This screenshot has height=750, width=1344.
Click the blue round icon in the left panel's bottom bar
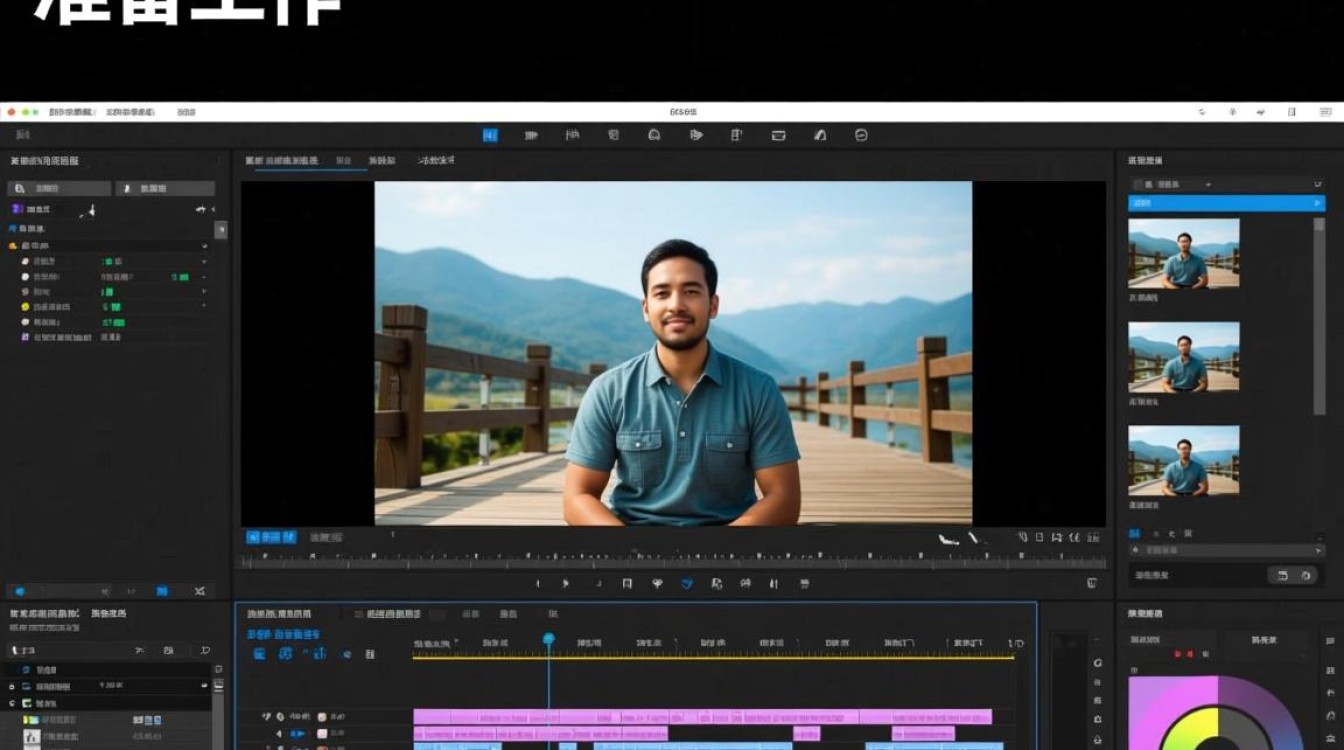pos(19,591)
